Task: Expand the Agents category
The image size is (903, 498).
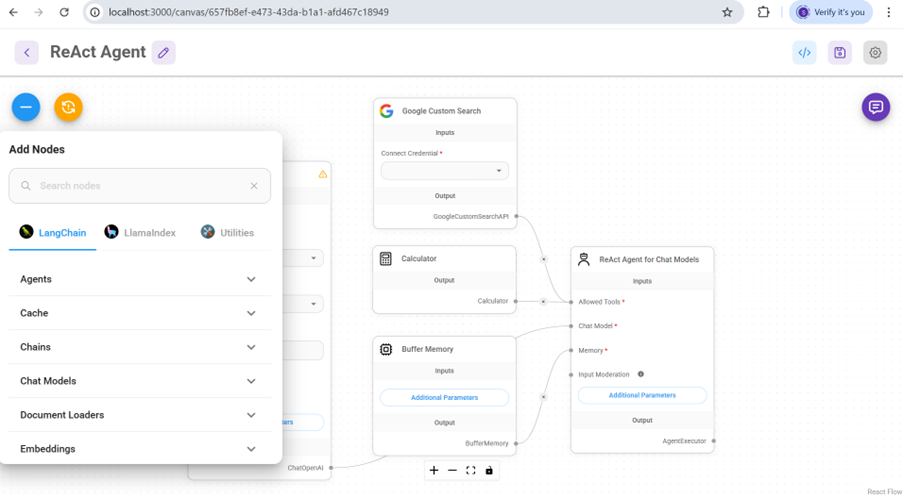Action: 140,279
